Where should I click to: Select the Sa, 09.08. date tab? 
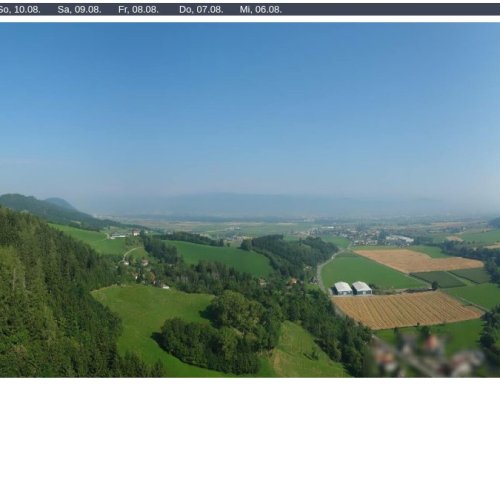[x=79, y=10]
